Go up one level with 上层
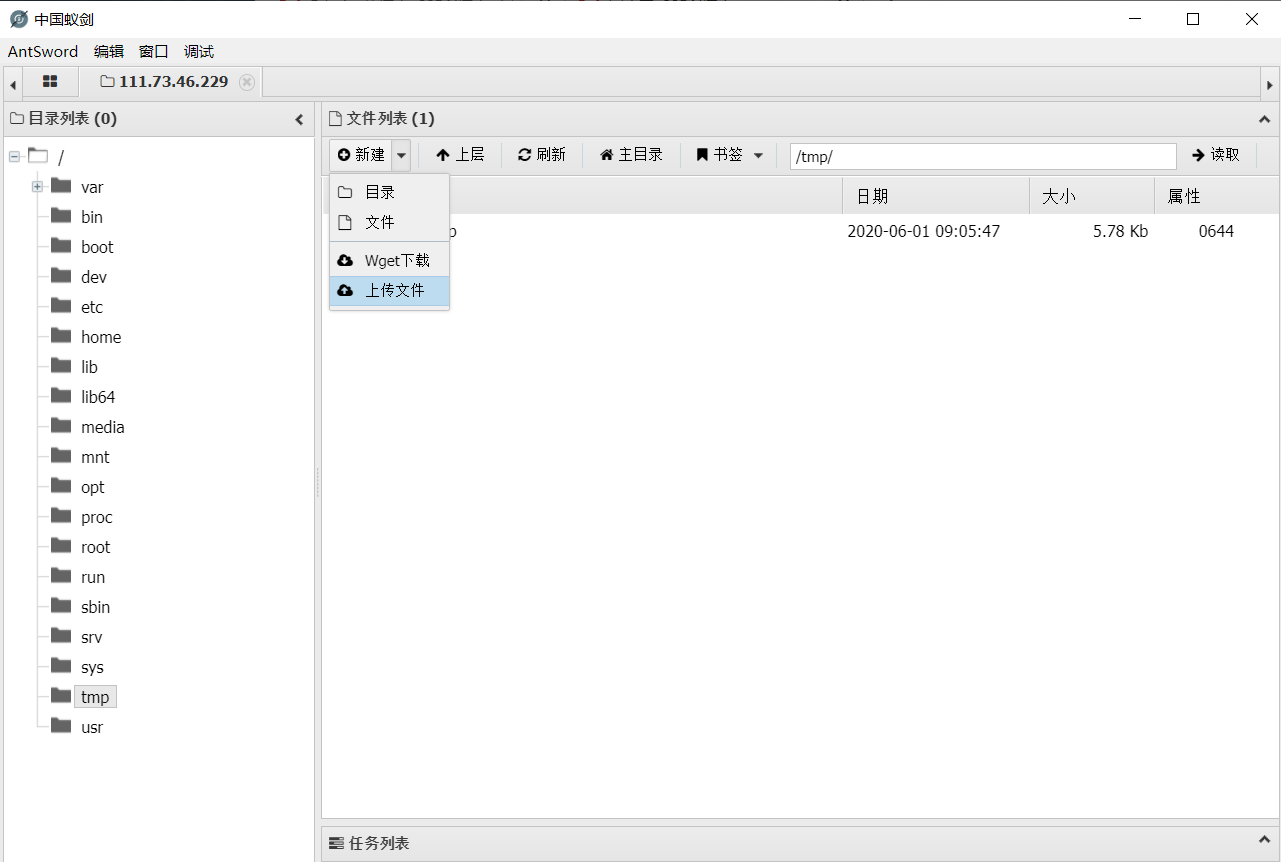The height and width of the screenshot is (862, 1281). [x=460, y=155]
